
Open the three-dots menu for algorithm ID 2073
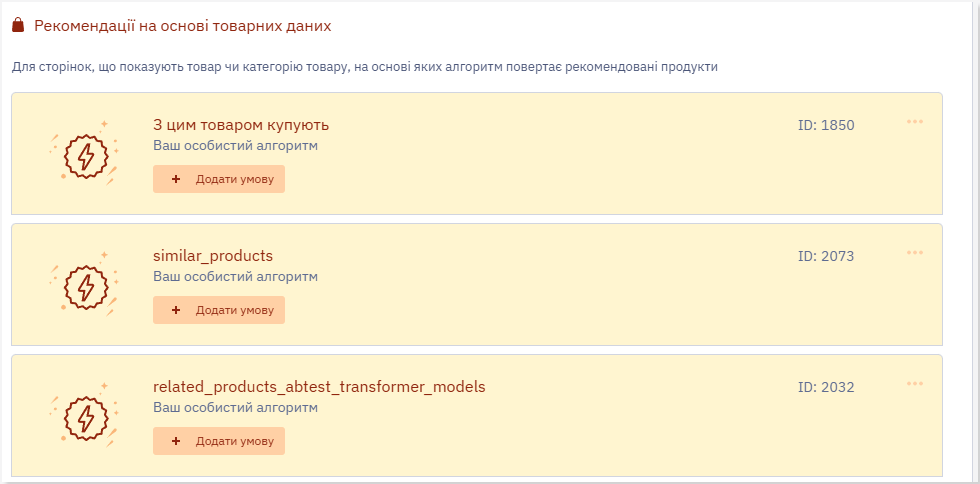coord(914,253)
